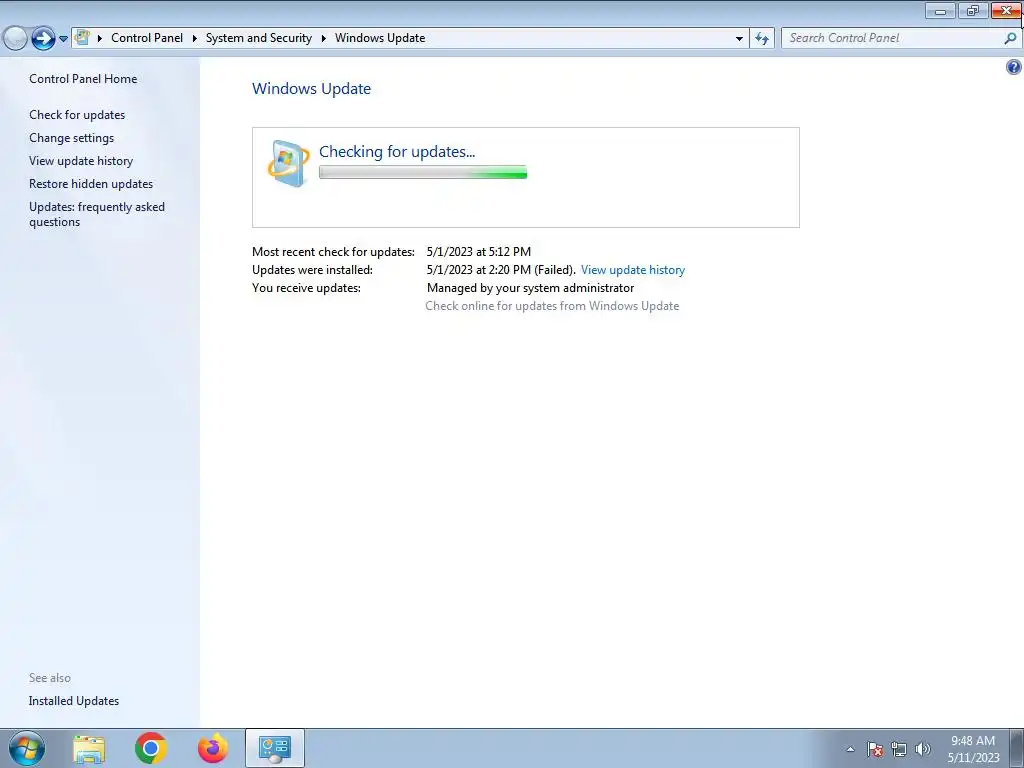Click the 5/1/2023 at 5:12 PM text

(479, 251)
